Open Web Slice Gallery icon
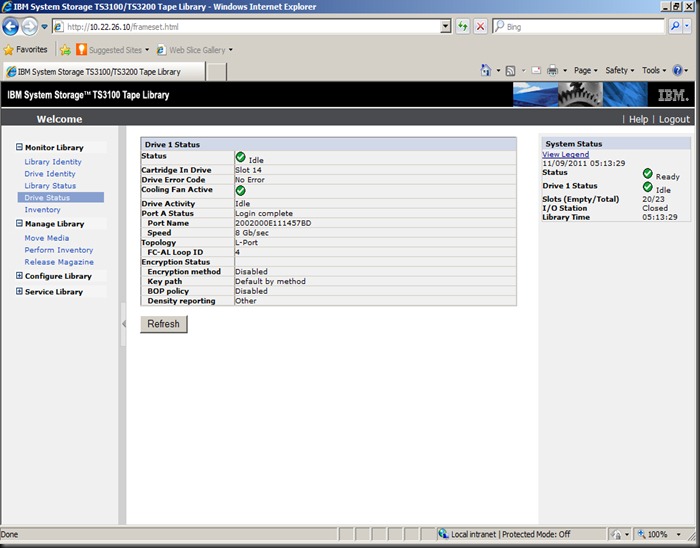 pyautogui.click(x=161, y=50)
